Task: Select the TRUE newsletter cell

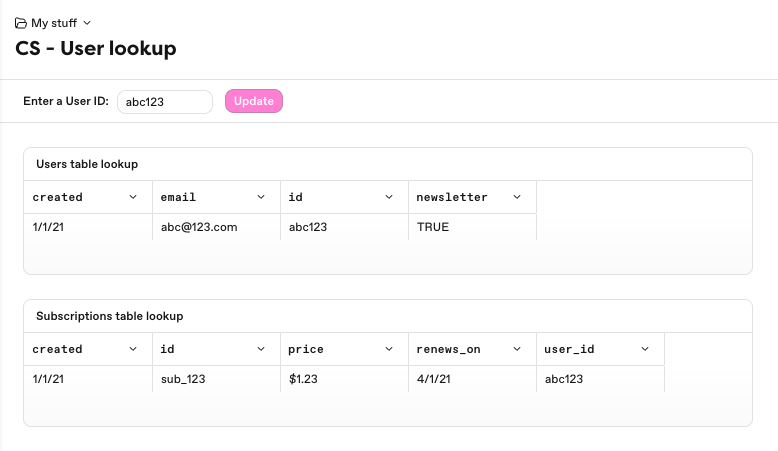Action: pos(472,227)
